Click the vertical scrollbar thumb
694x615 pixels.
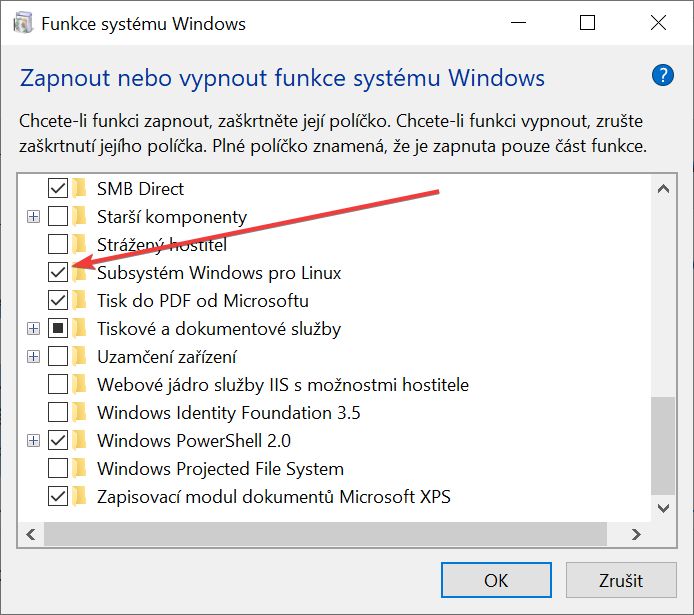(663, 446)
